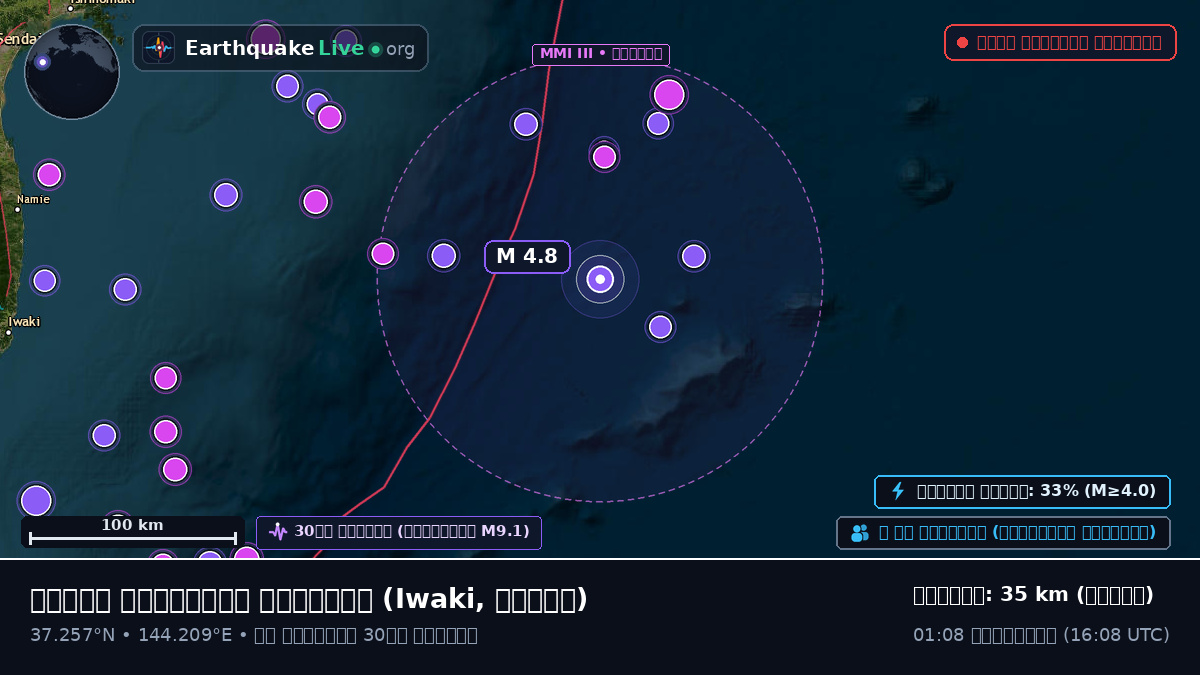
Task: Click the people icon in the blue badge
Action: tap(860, 533)
